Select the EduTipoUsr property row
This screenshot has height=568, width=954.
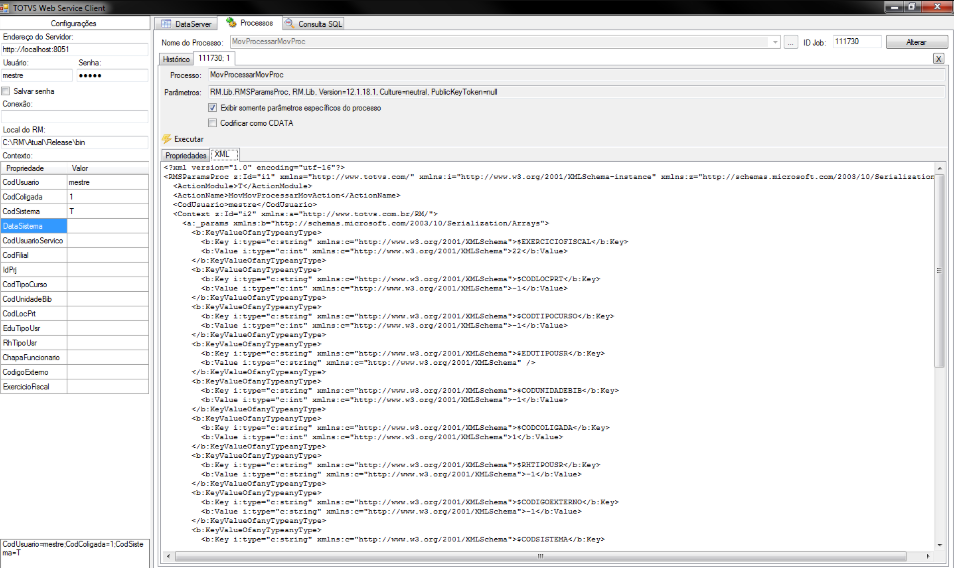point(74,328)
